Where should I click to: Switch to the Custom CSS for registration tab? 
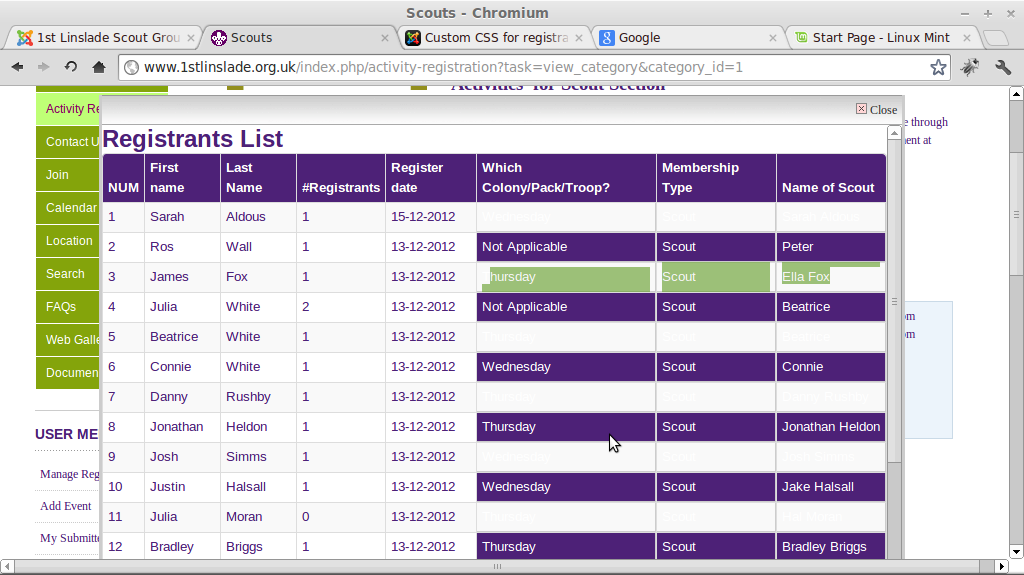[496, 38]
